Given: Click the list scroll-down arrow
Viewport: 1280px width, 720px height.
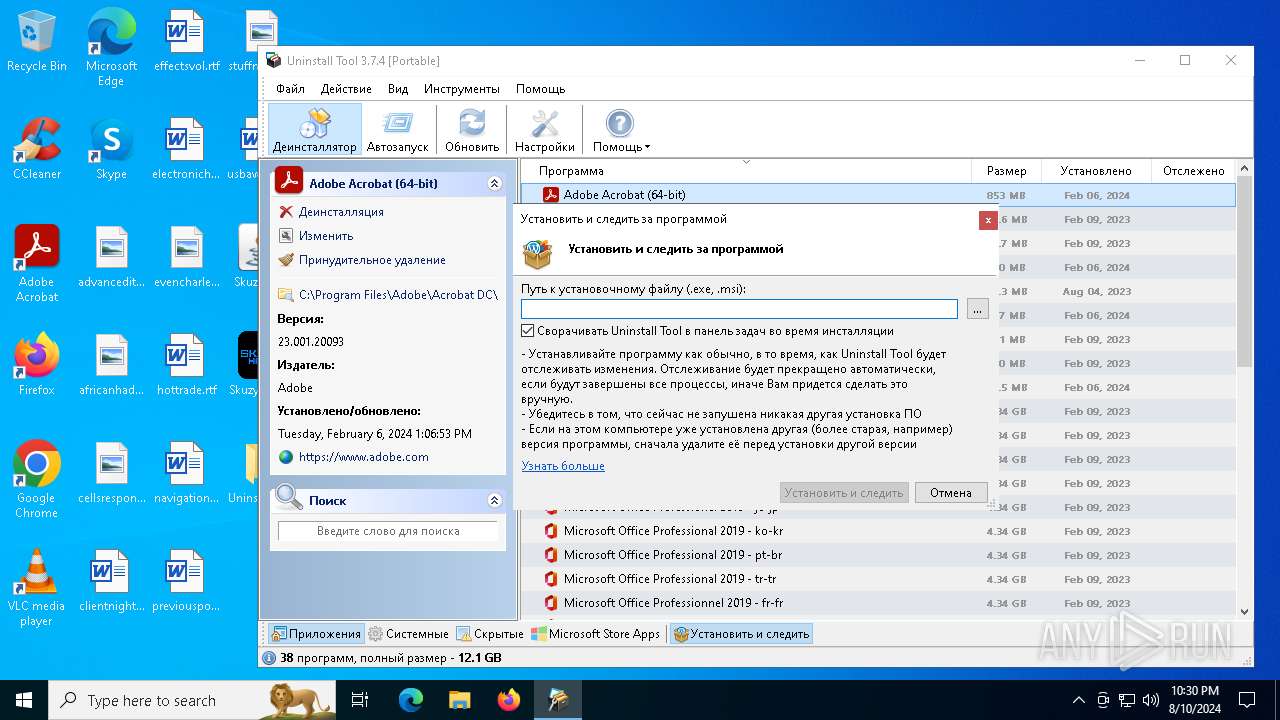Looking at the screenshot, I should (x=1245, y=611).
